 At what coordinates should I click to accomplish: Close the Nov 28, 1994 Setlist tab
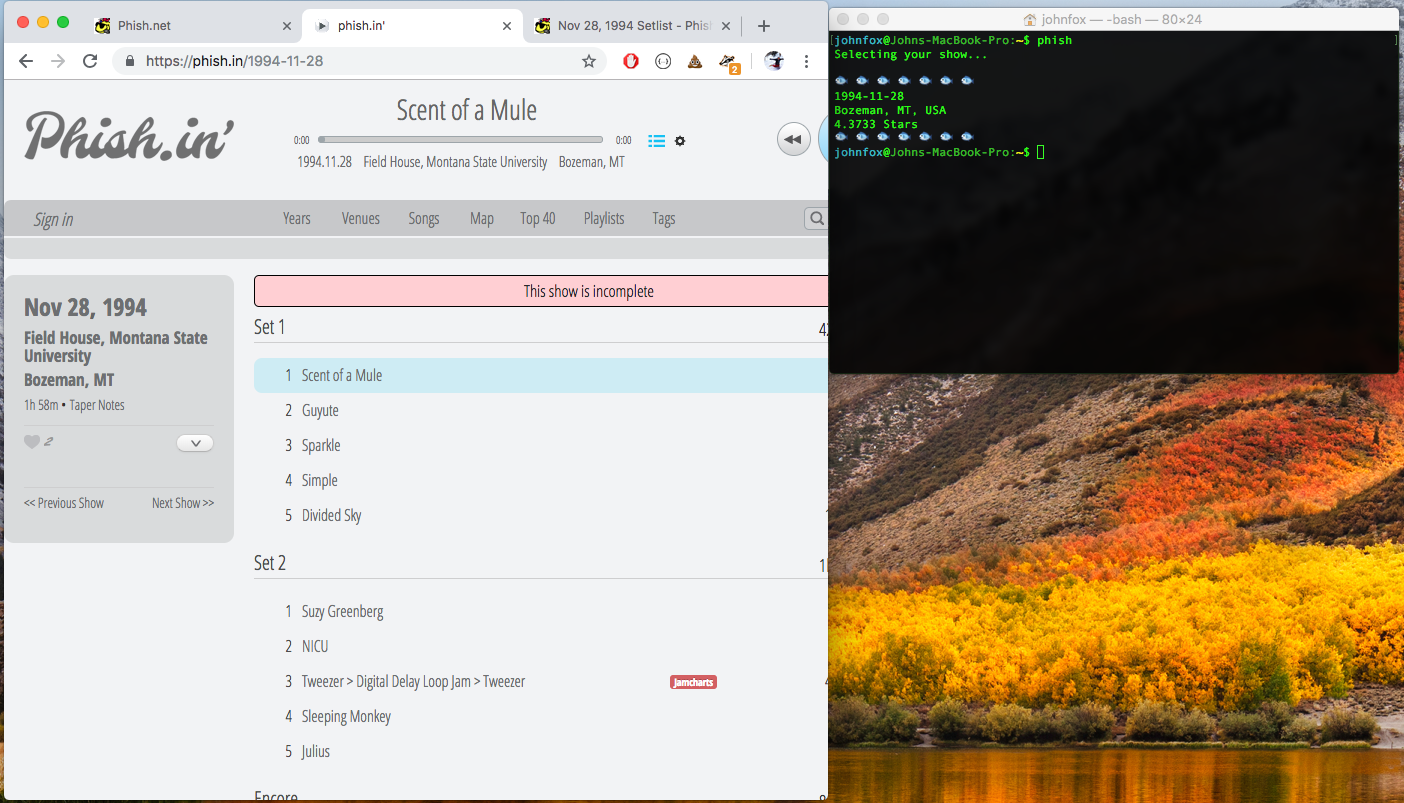click(726, 26)
